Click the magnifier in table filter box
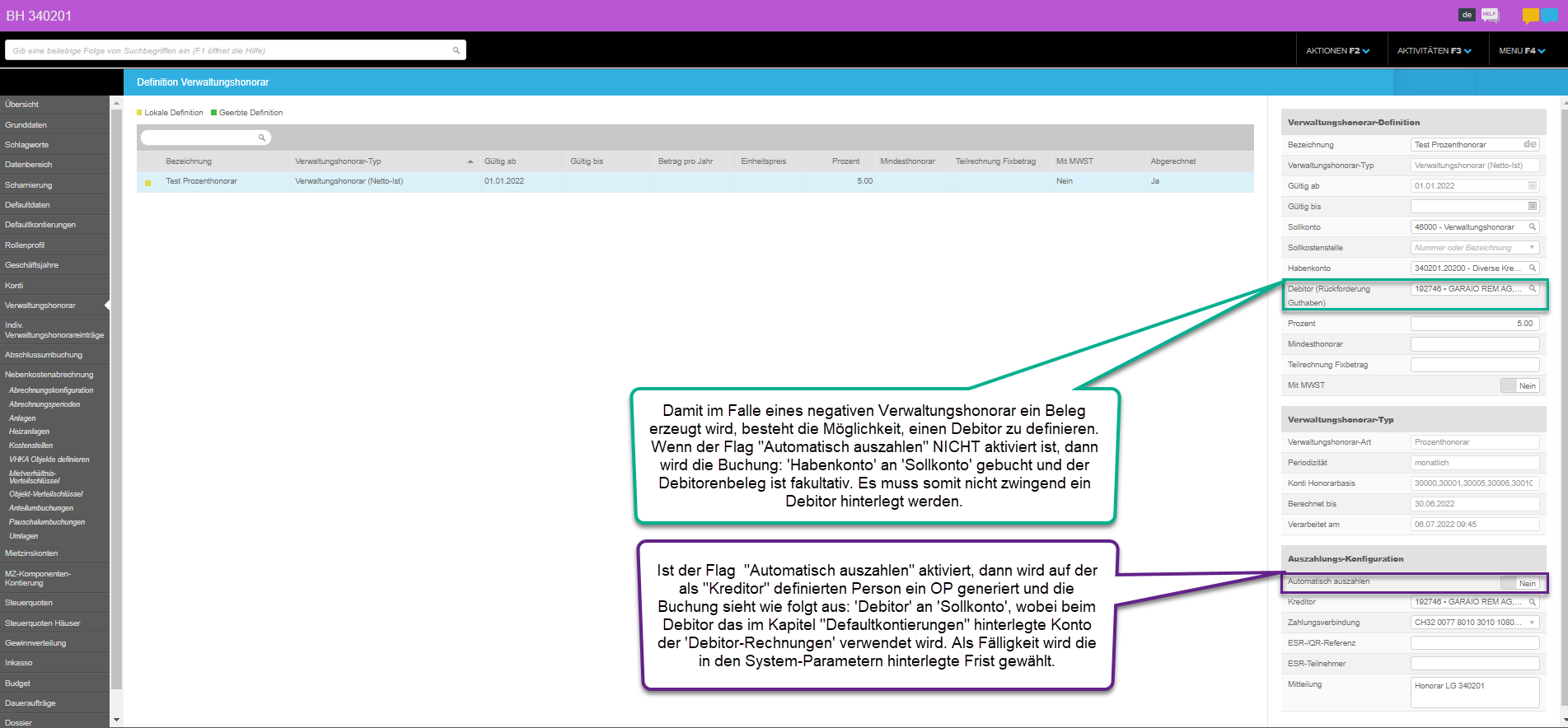Image resolution: width=1568 pixels, height=728 pixels. point(262,138)
